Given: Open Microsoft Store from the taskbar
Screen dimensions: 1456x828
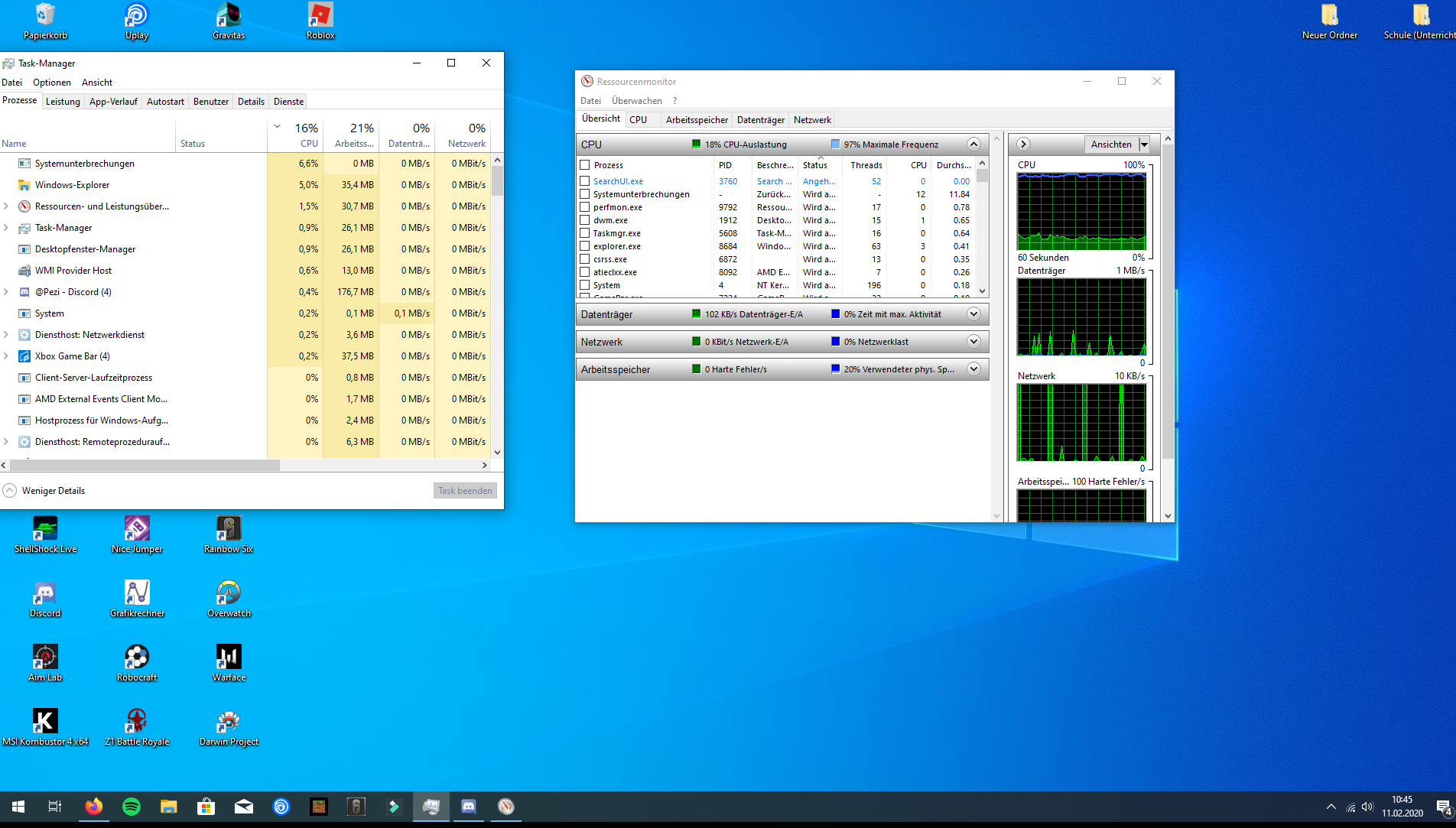Looking at the screenshot, I should [x=206, y=807].
